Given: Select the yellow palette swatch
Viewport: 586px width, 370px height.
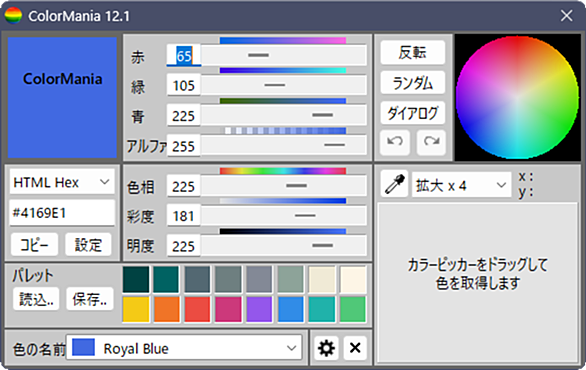Looking at the screenshot, I should [136, 309].
